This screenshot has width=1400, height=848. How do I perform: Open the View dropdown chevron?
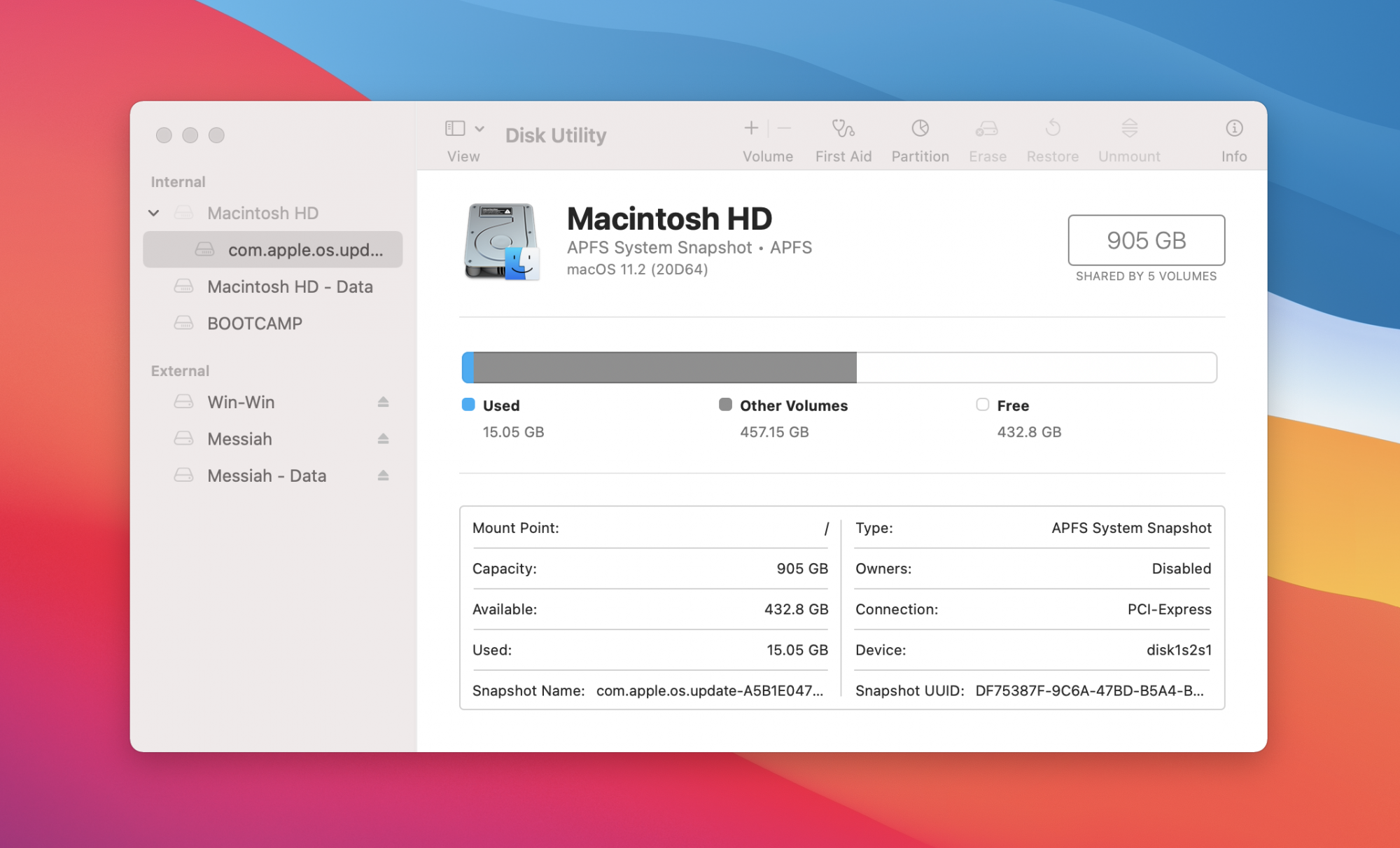[479, 129]
